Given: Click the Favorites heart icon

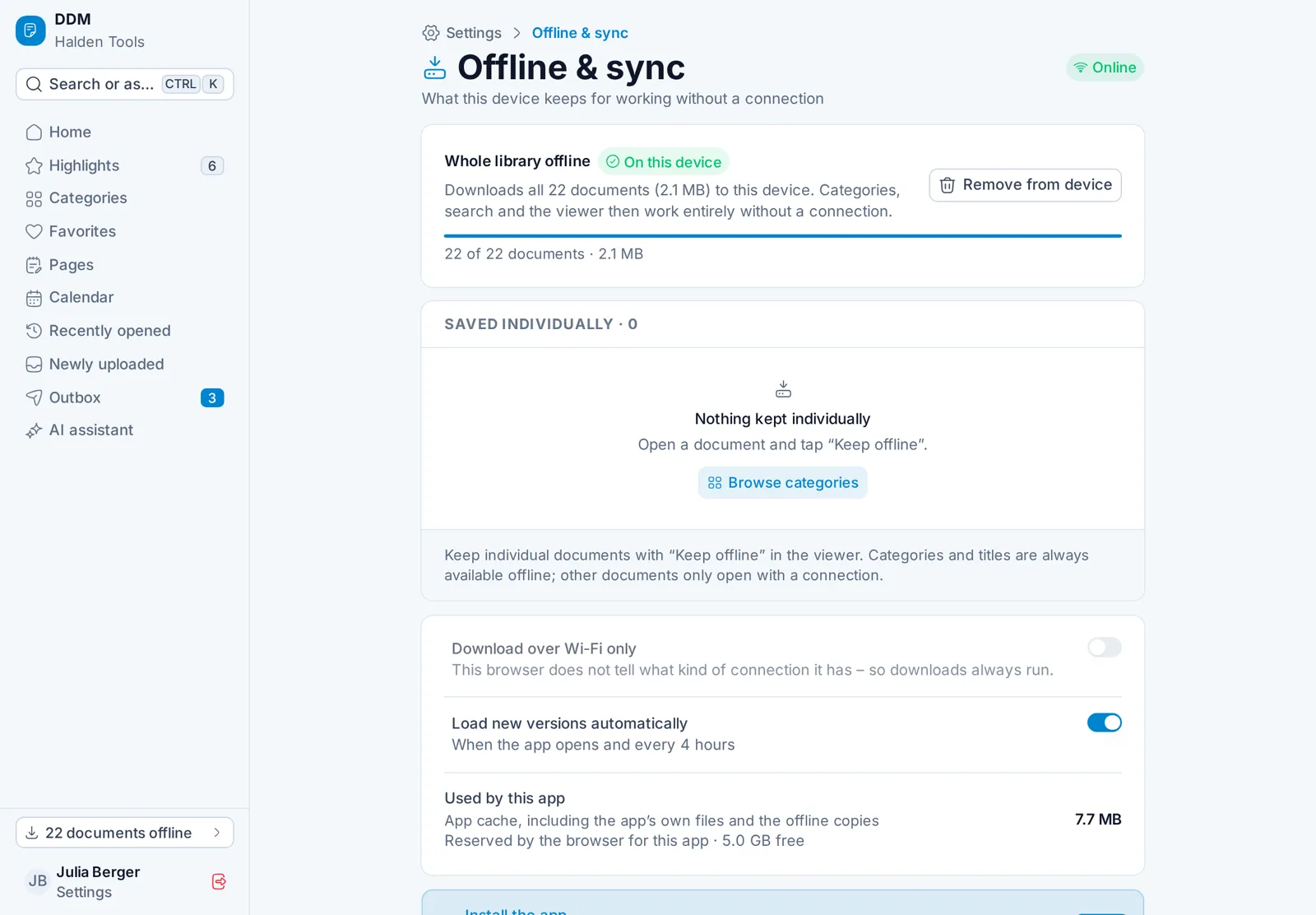Looking at the screenshot, I should (34, 232).
